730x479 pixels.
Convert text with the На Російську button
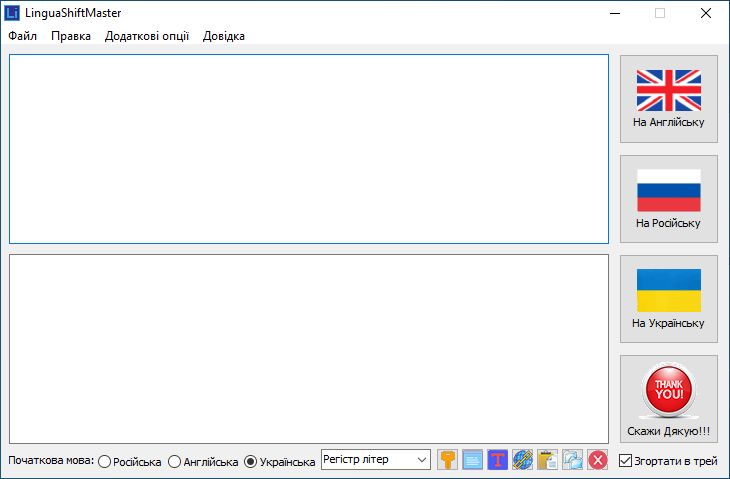tap(669, 199)
